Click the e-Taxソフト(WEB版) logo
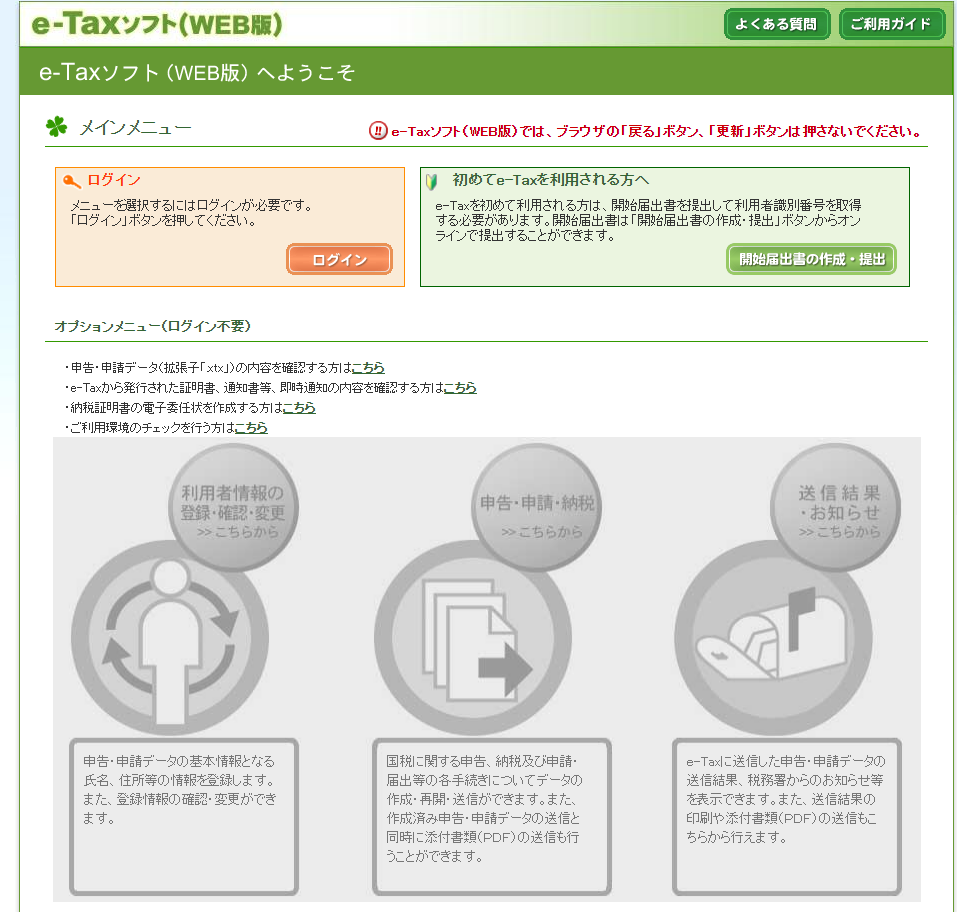The height and width of the screenshot is (912, 957). 157,24
